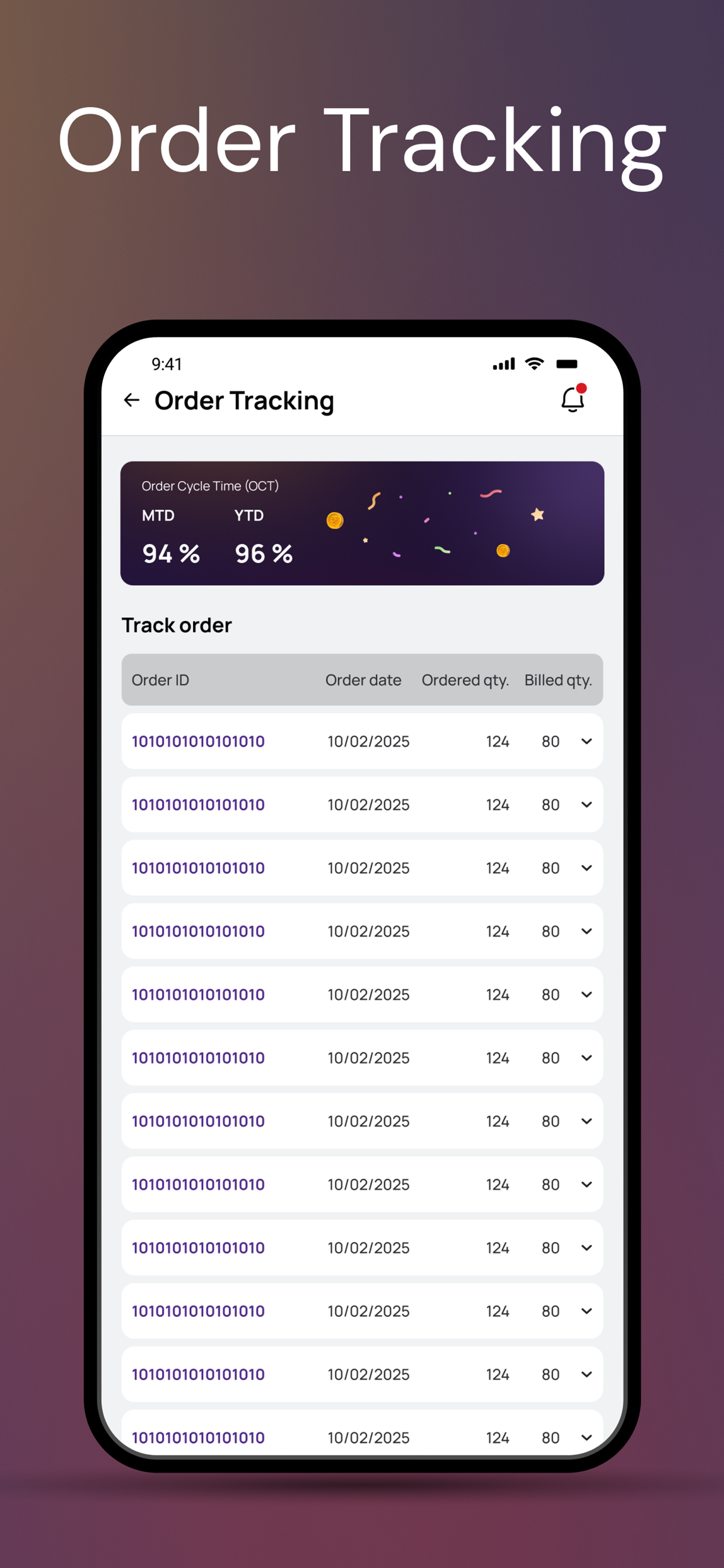Tap the wifi status icon

pos(534,364)
